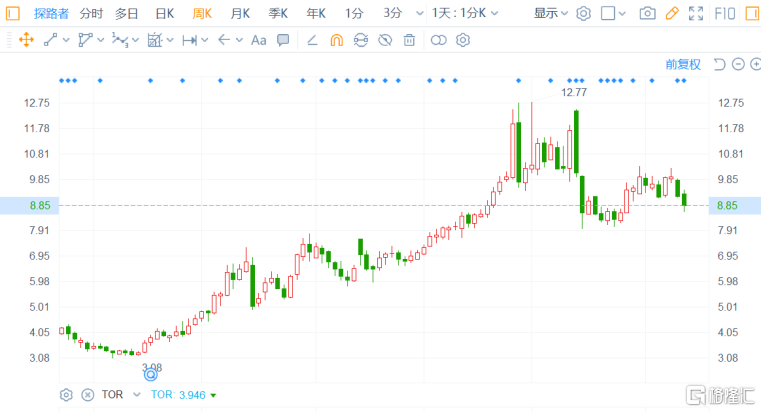Click the camera screenshot icon
This screenshot has width=761, height=412.
[648, 14]
